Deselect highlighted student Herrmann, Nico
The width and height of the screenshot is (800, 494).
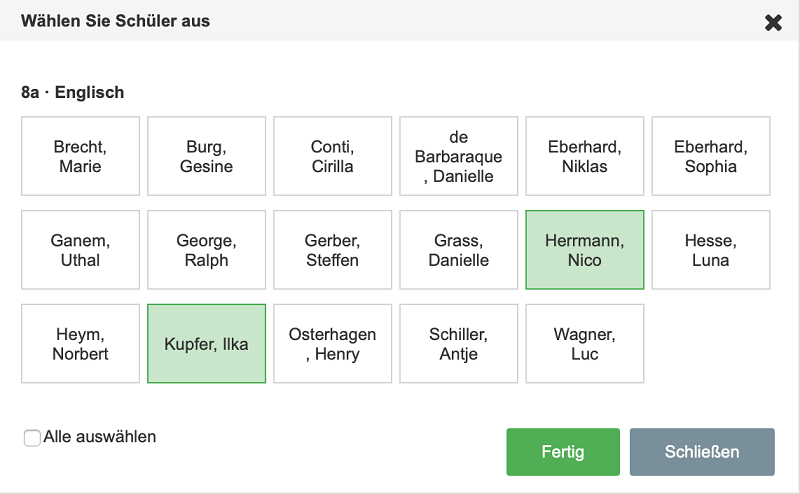585,250
